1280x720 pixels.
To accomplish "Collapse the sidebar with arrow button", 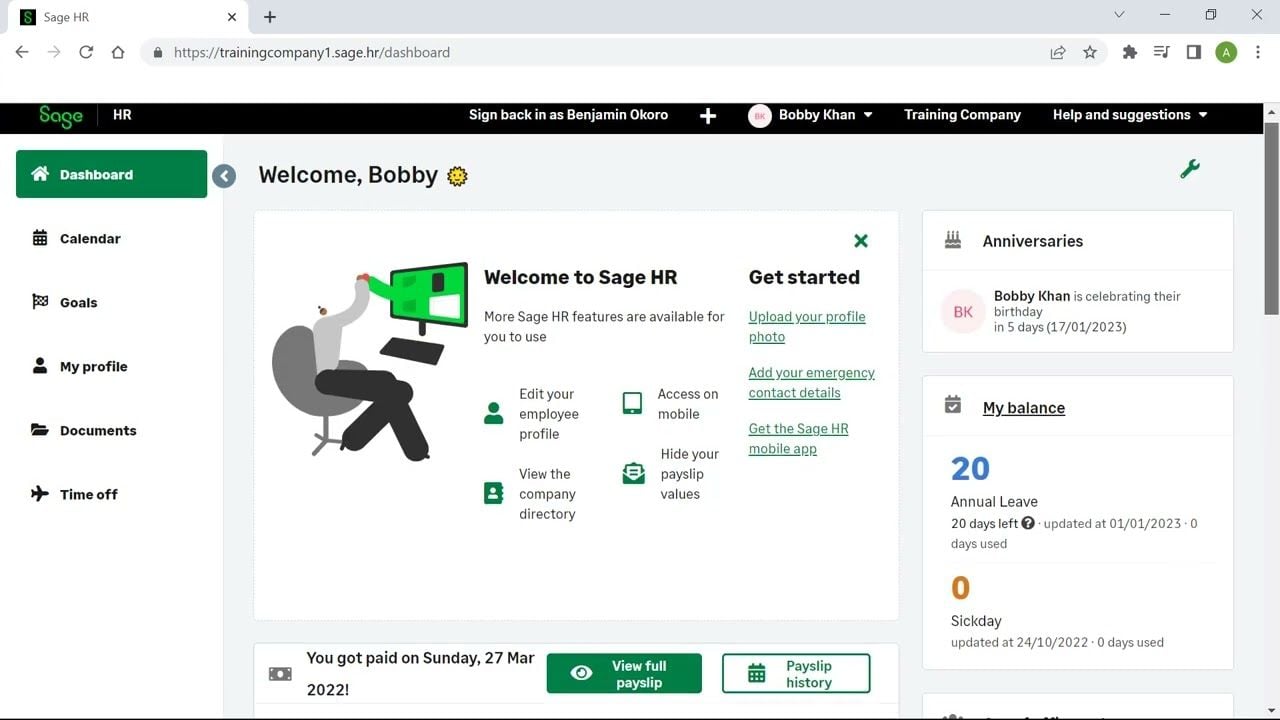I will click(224, 176).
